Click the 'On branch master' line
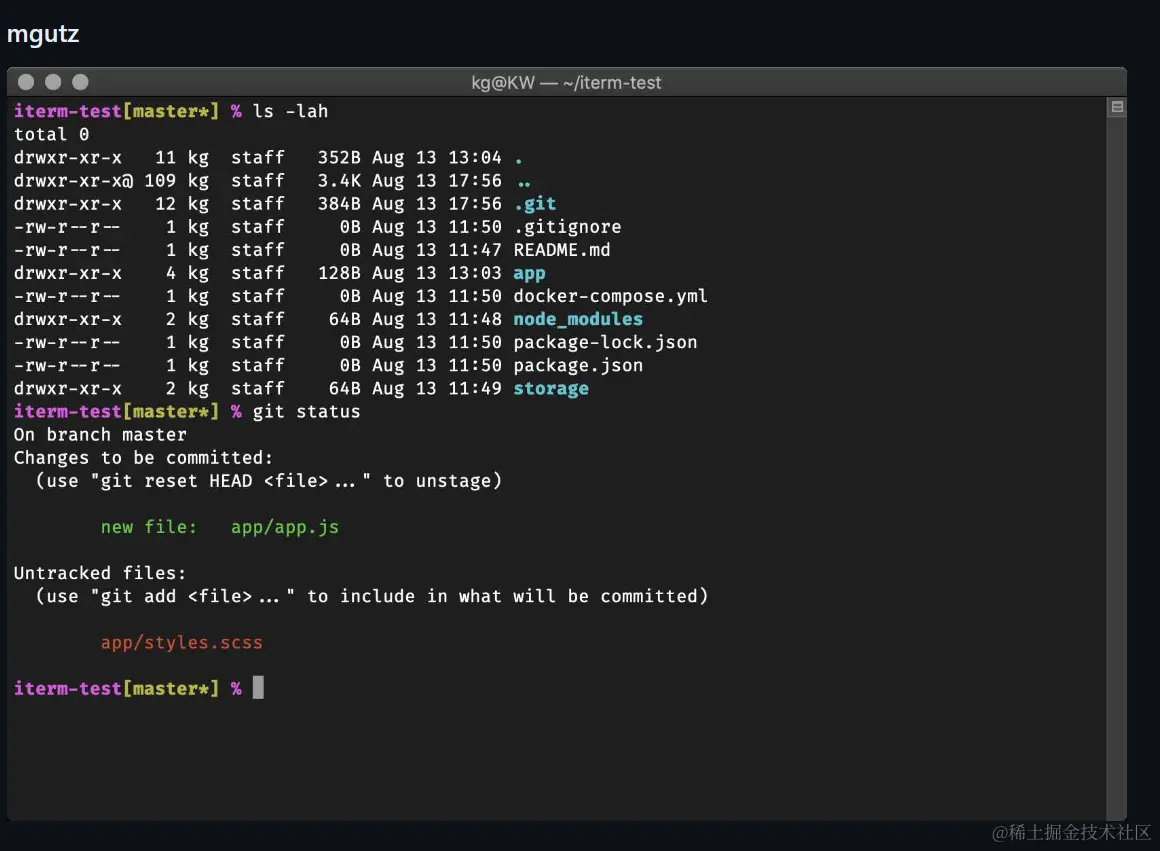 click(100, 434)
